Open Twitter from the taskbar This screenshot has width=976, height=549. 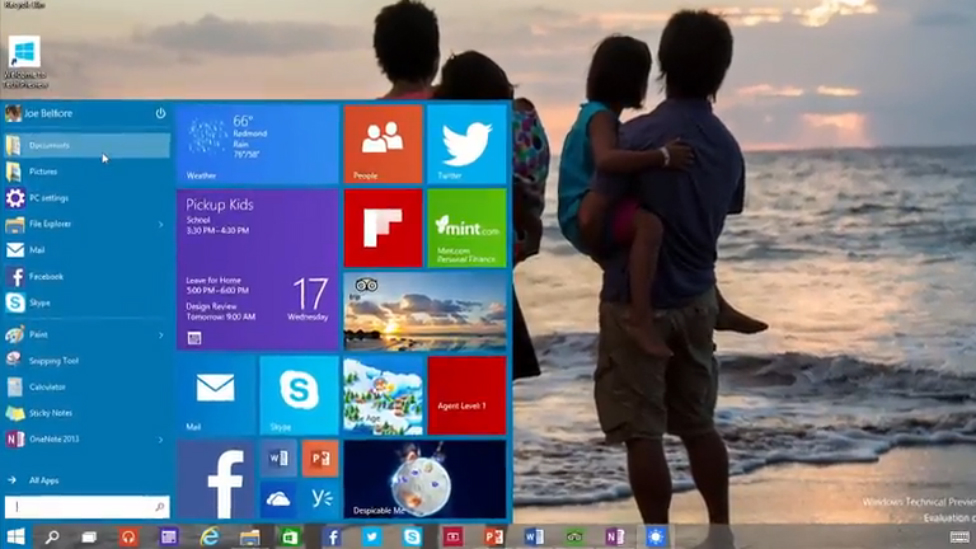tap(372, 537)
